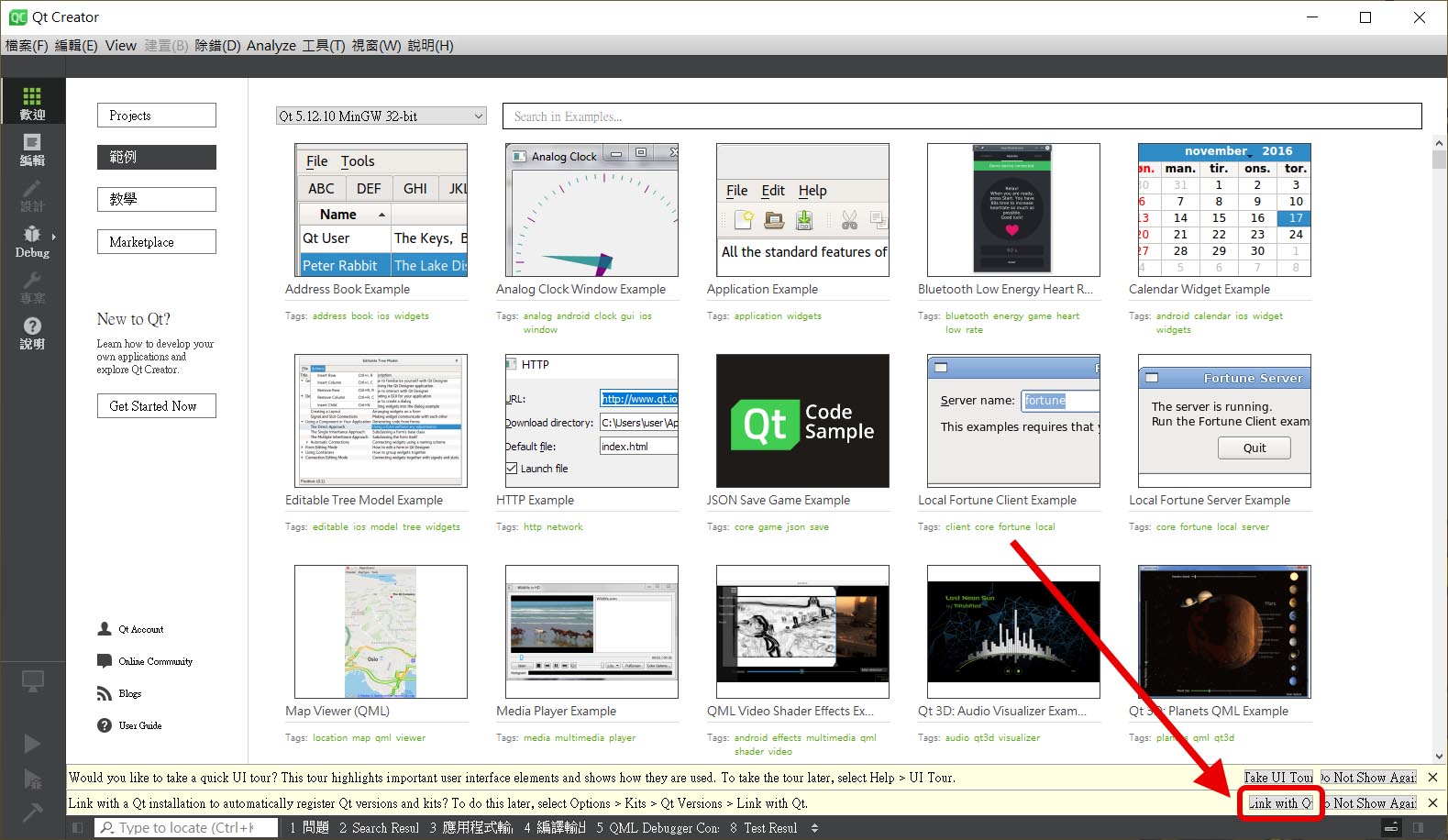
Task: Open Local Fortune Client Example thumbnail
Action: tap(1013, 421)
